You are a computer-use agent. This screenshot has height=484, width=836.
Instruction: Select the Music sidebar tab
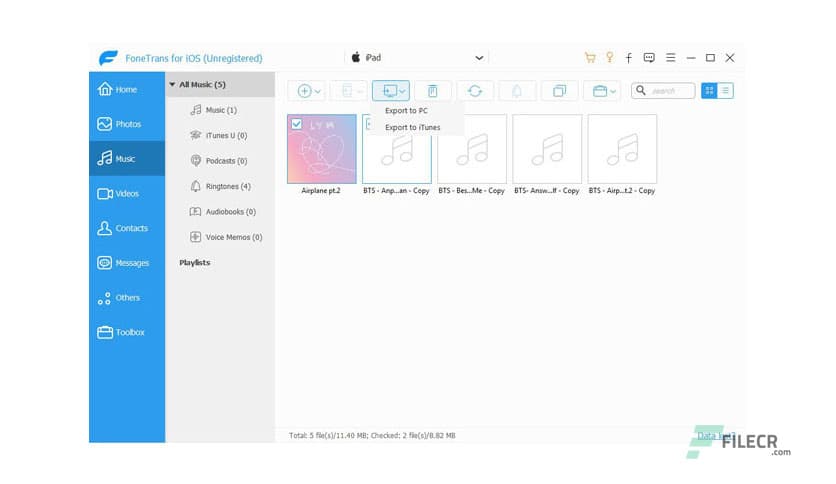tap(127, 158)
